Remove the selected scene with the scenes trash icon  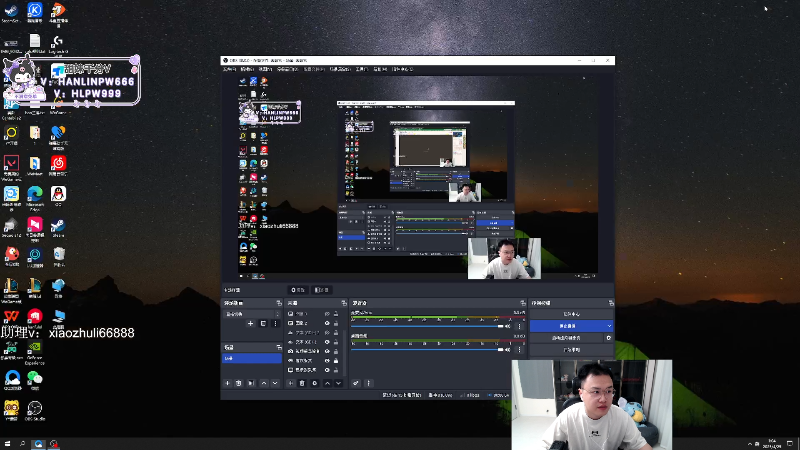tap(239, 383)
